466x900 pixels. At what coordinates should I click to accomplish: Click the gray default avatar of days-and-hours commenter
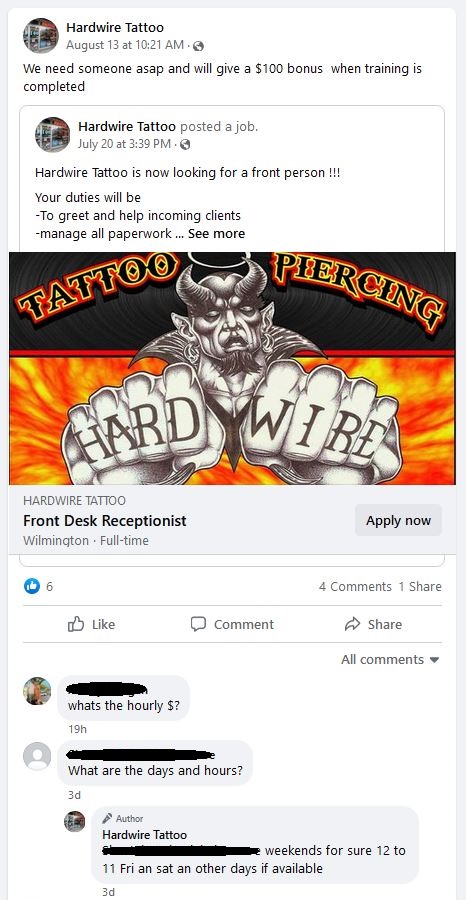coord(37,756)
